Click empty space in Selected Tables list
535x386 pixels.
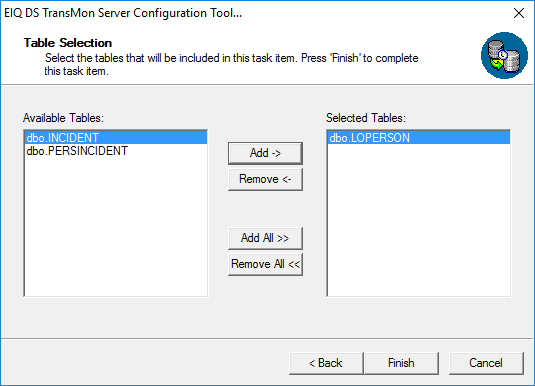(419, 218)
